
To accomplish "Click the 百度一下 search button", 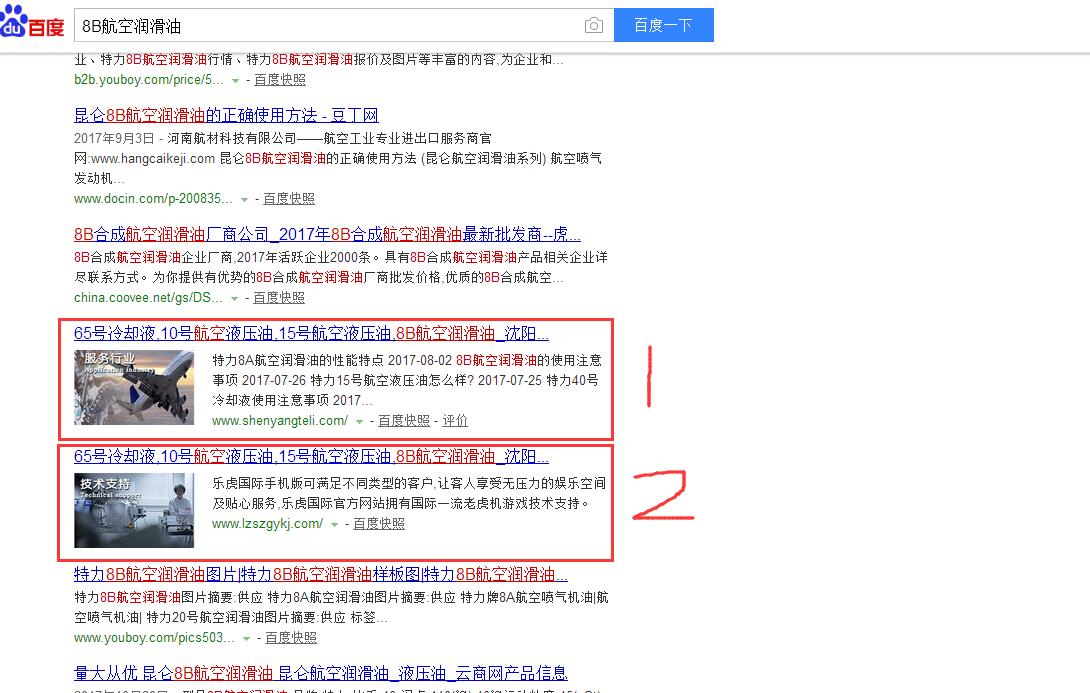I will pyautogui.click(x=664, y=25).
